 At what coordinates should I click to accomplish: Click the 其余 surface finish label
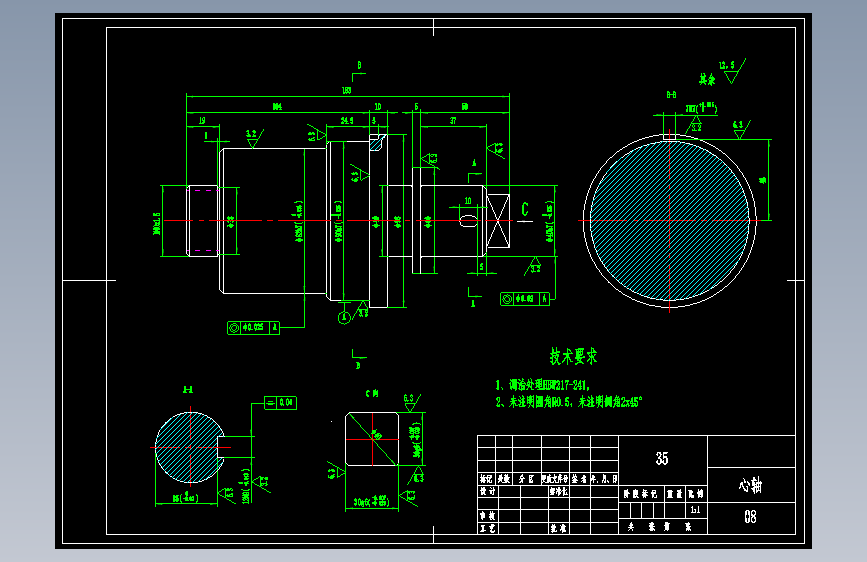(x=707, y=79)
